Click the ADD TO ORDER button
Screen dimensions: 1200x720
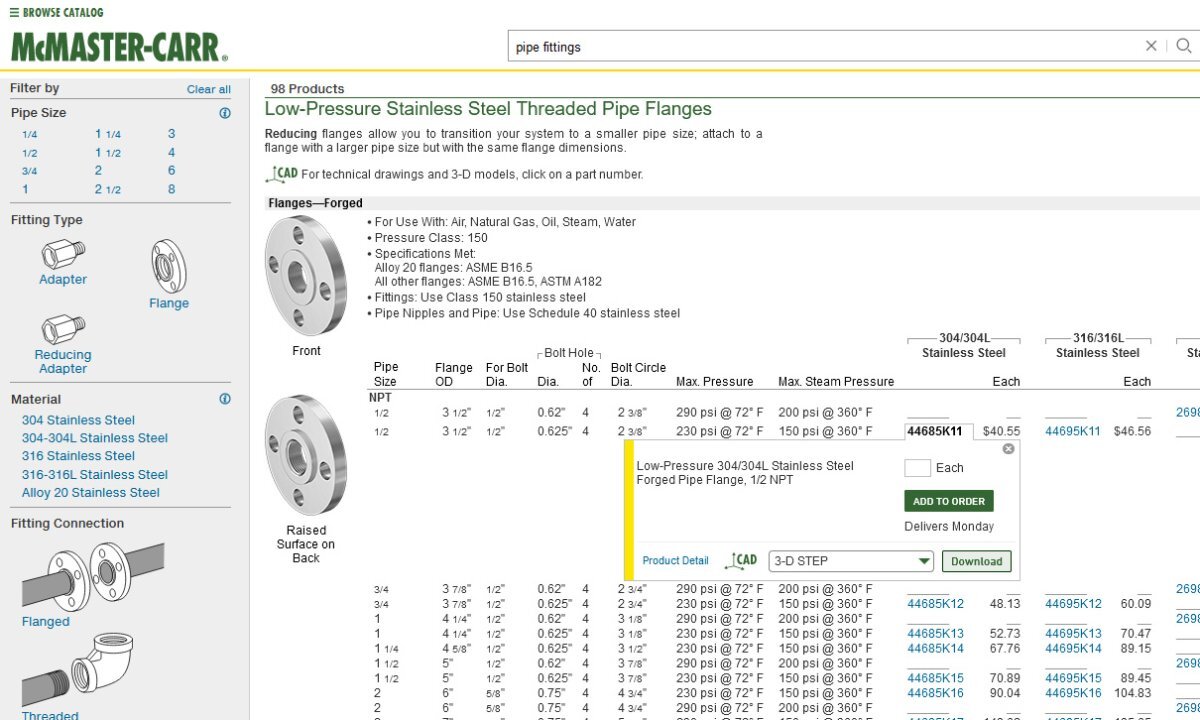tap(949, 501)
